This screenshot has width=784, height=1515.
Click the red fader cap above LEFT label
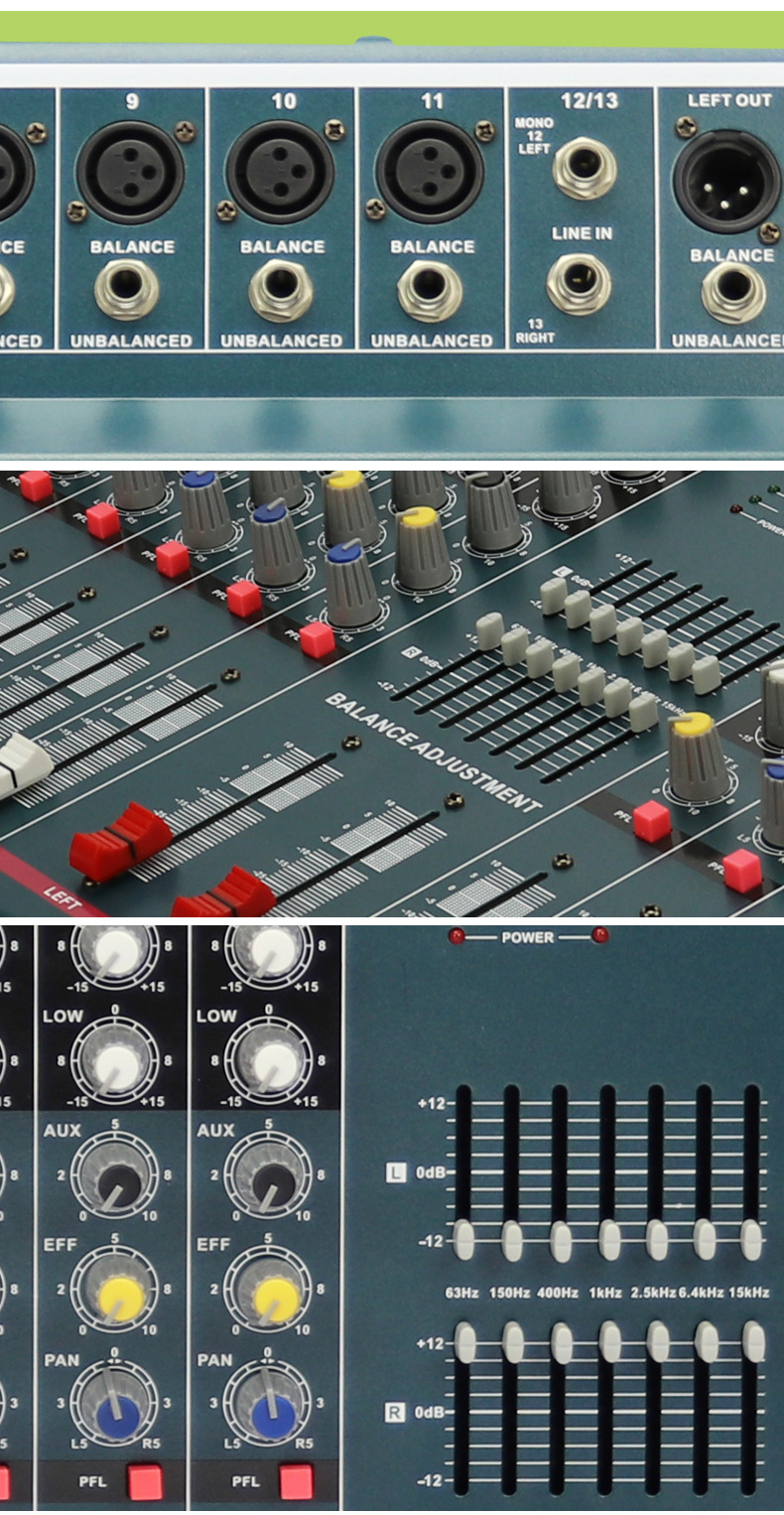(119, 840)
